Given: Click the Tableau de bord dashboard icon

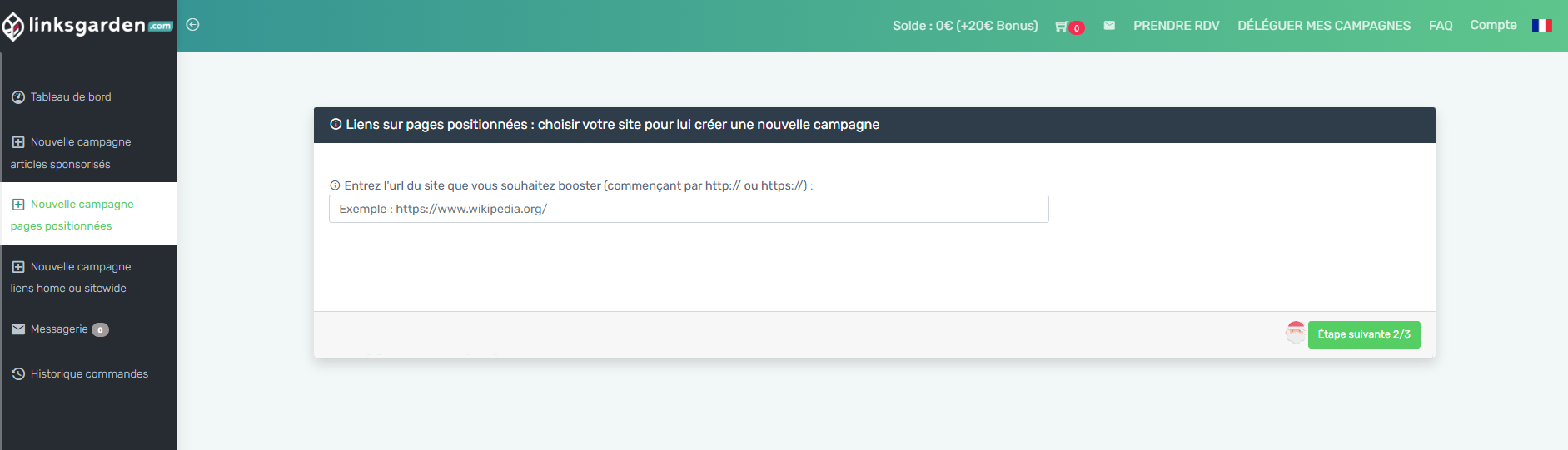Looking at the screenshot, I should (18, 97).
